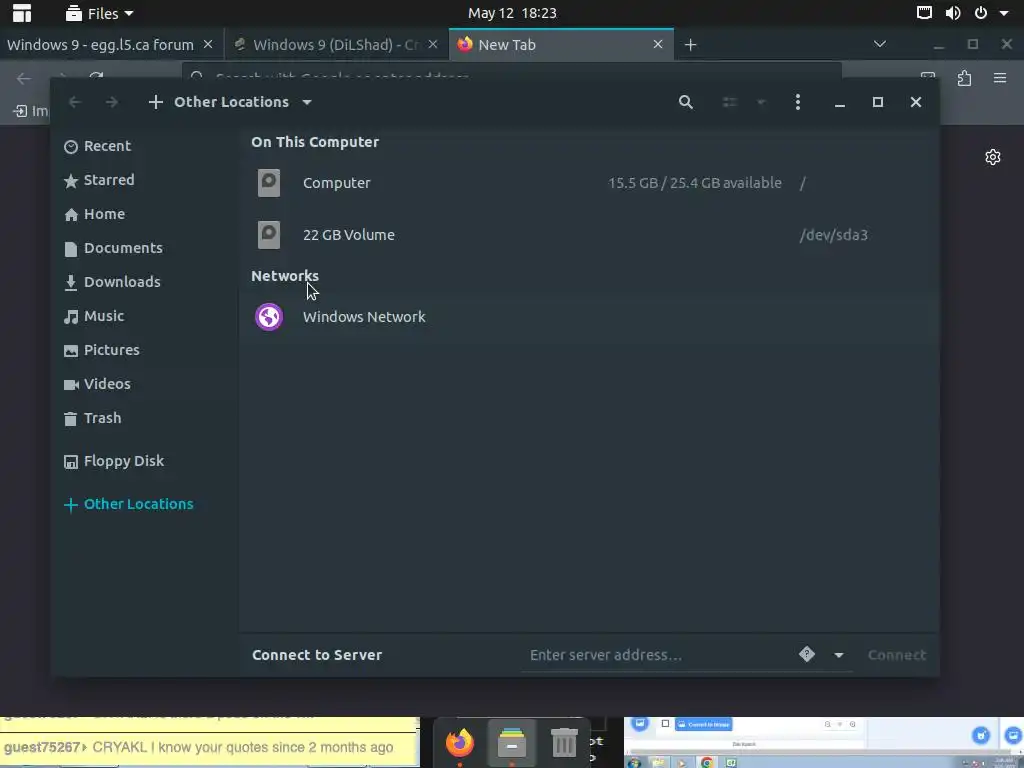
Task: Open Downloads folder in sidebar
Action: pos(112,282)
